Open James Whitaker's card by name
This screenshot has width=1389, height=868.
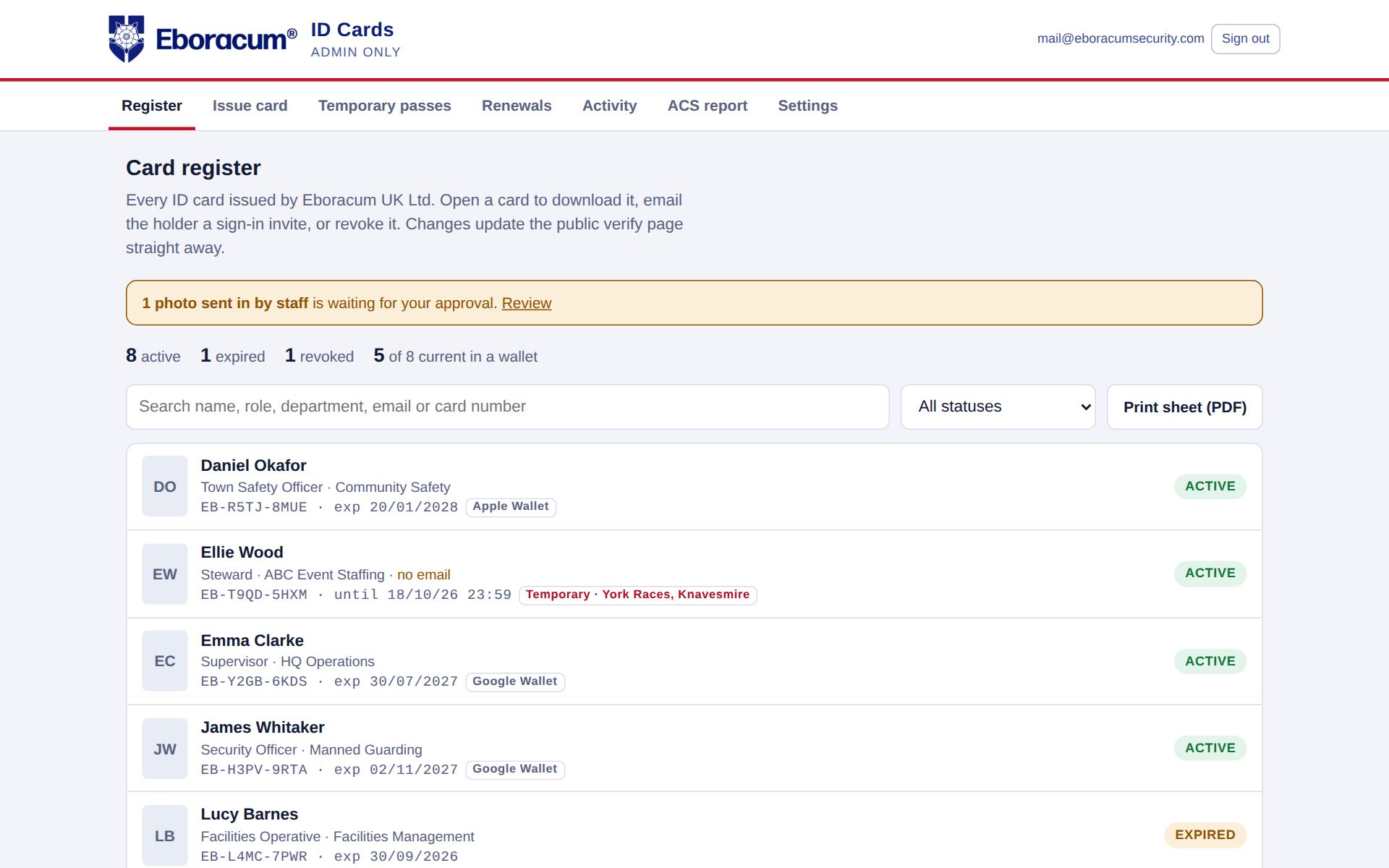click(262, 727)
